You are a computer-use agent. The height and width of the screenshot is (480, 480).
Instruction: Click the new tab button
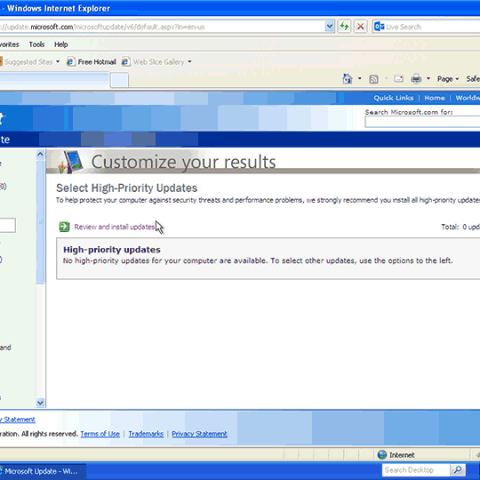click(x=119, y=80)
